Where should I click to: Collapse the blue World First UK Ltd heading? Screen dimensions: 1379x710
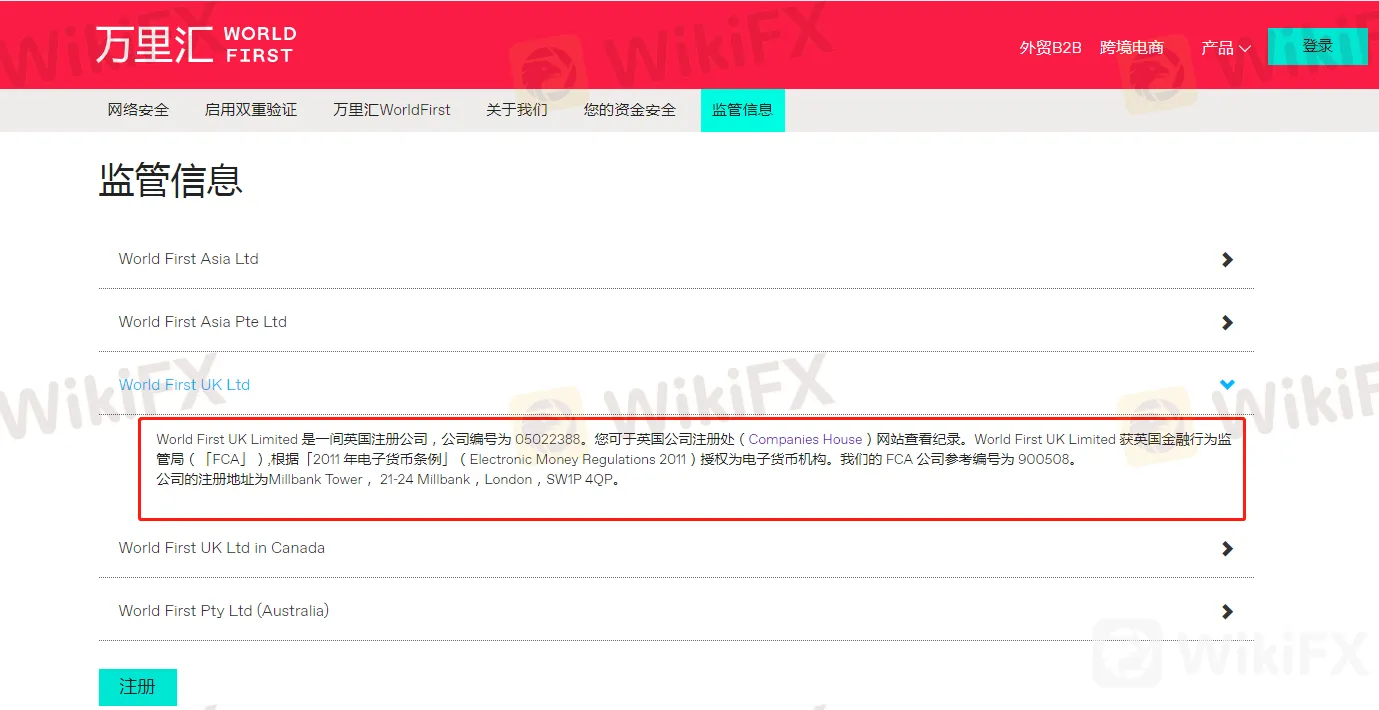184,385
